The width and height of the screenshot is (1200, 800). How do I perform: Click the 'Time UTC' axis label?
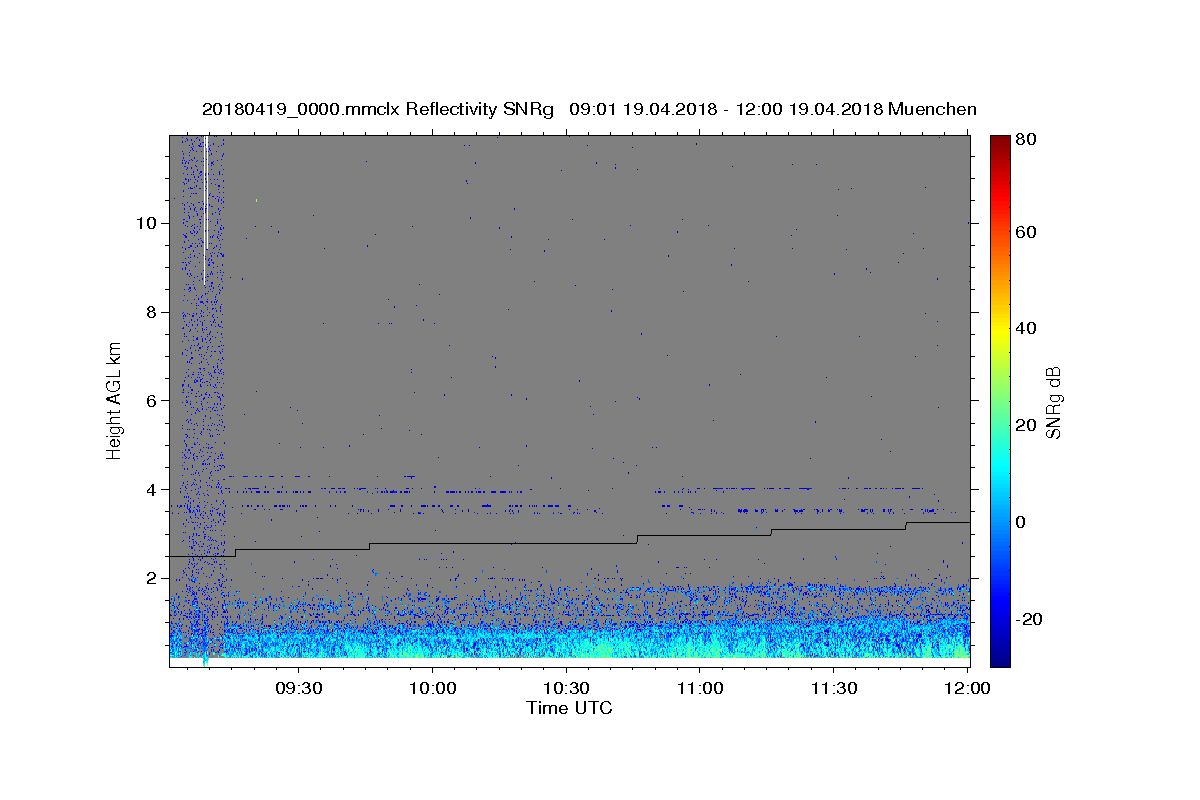pyautogui.click(x=569, y=708)
